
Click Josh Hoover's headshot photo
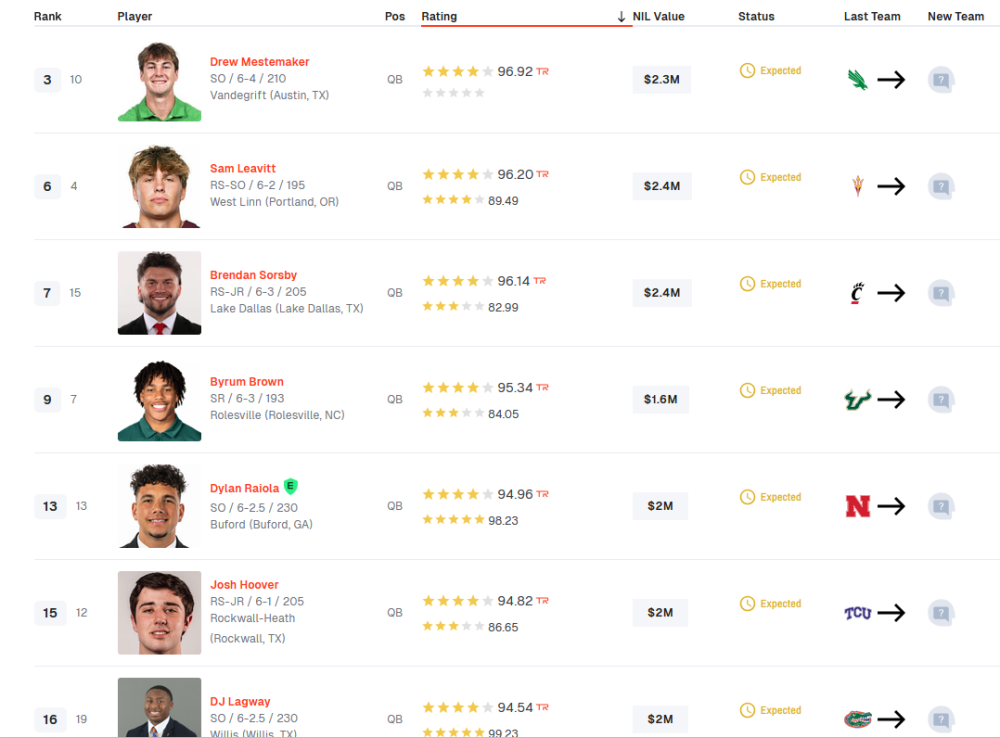click(159, 612)
